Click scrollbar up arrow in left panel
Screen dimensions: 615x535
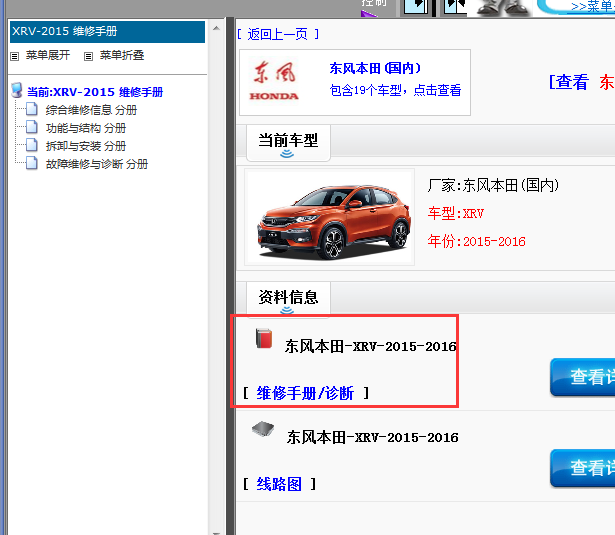point(216,28)
